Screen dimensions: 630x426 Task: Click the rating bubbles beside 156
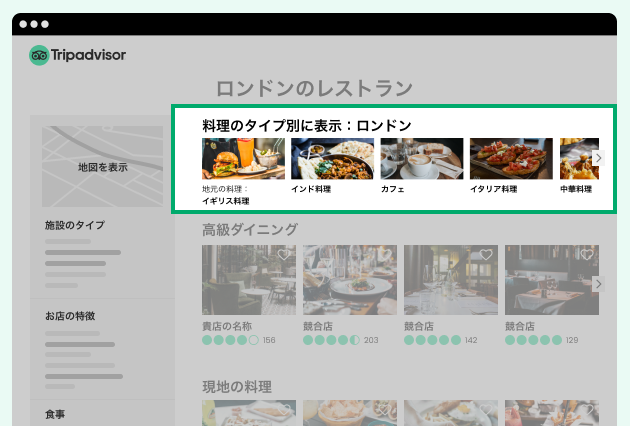[x=230, y=340]
